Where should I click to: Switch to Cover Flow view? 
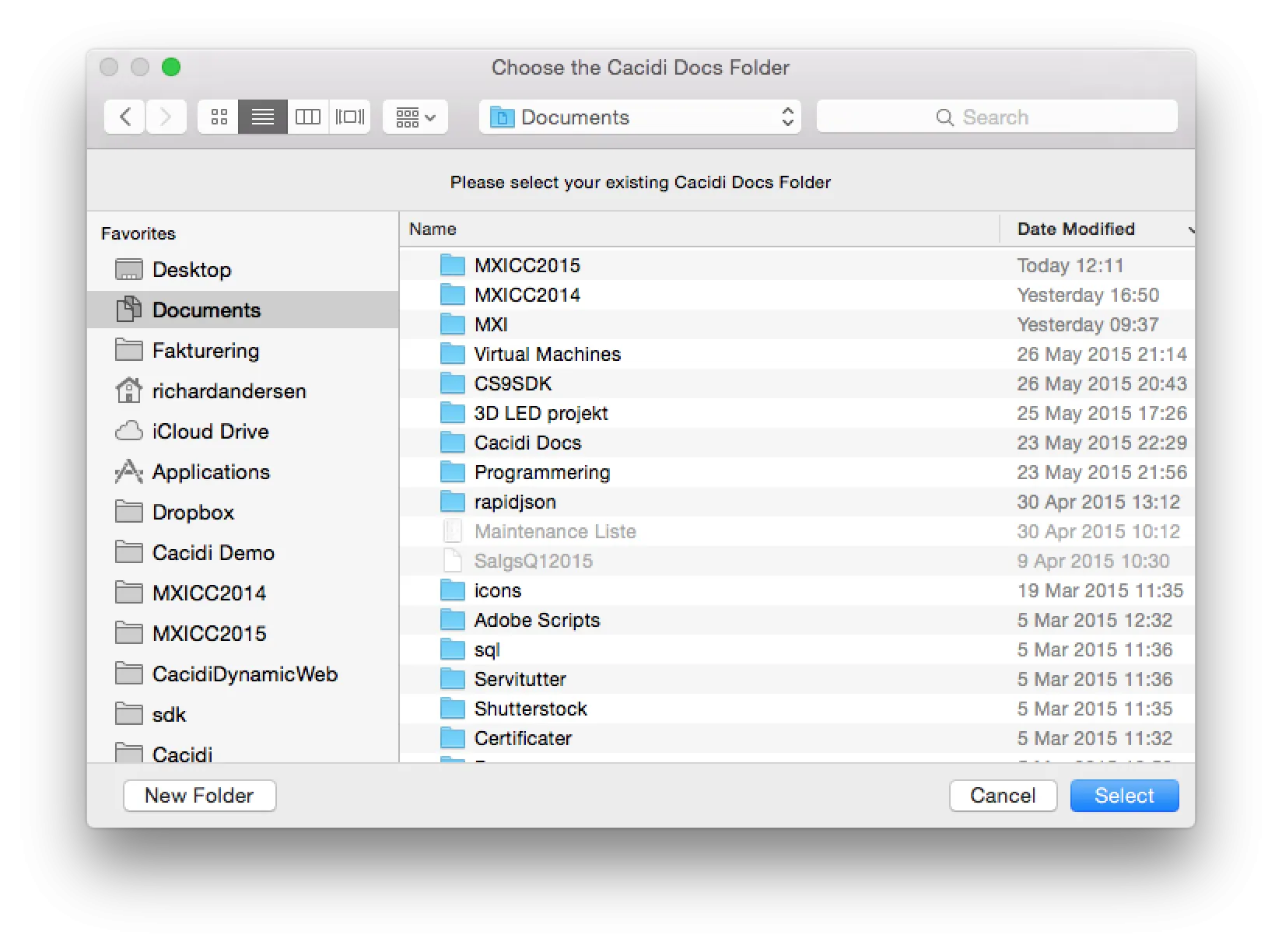point(350,117)
